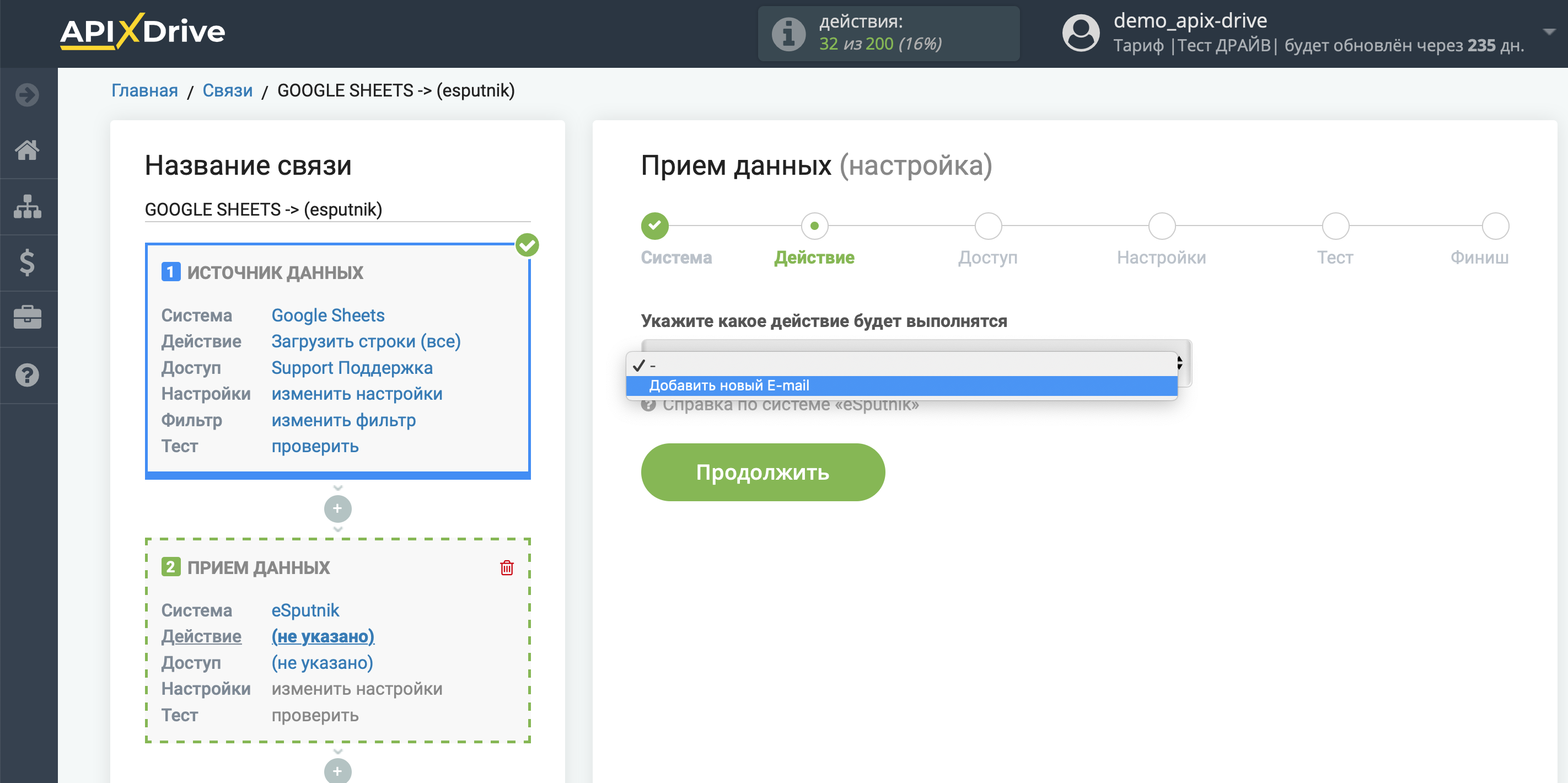Click the APIXDrive logo
Screen dimensions: 1568x783
(142, 31)
